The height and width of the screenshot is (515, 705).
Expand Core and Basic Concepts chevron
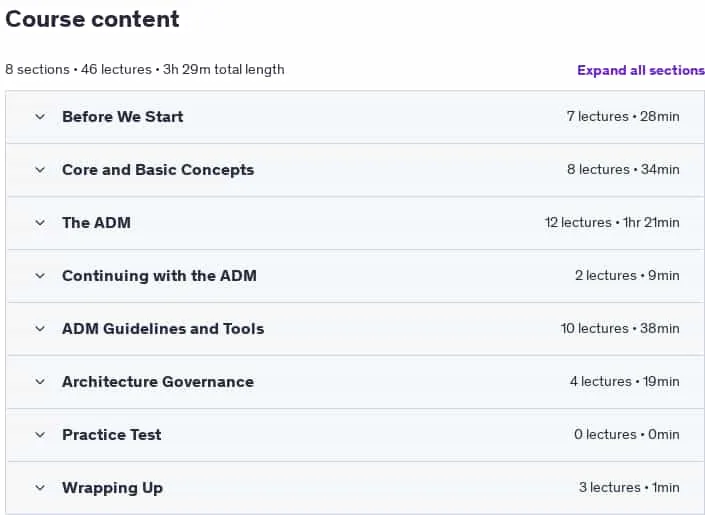click(x=40, y=170)
